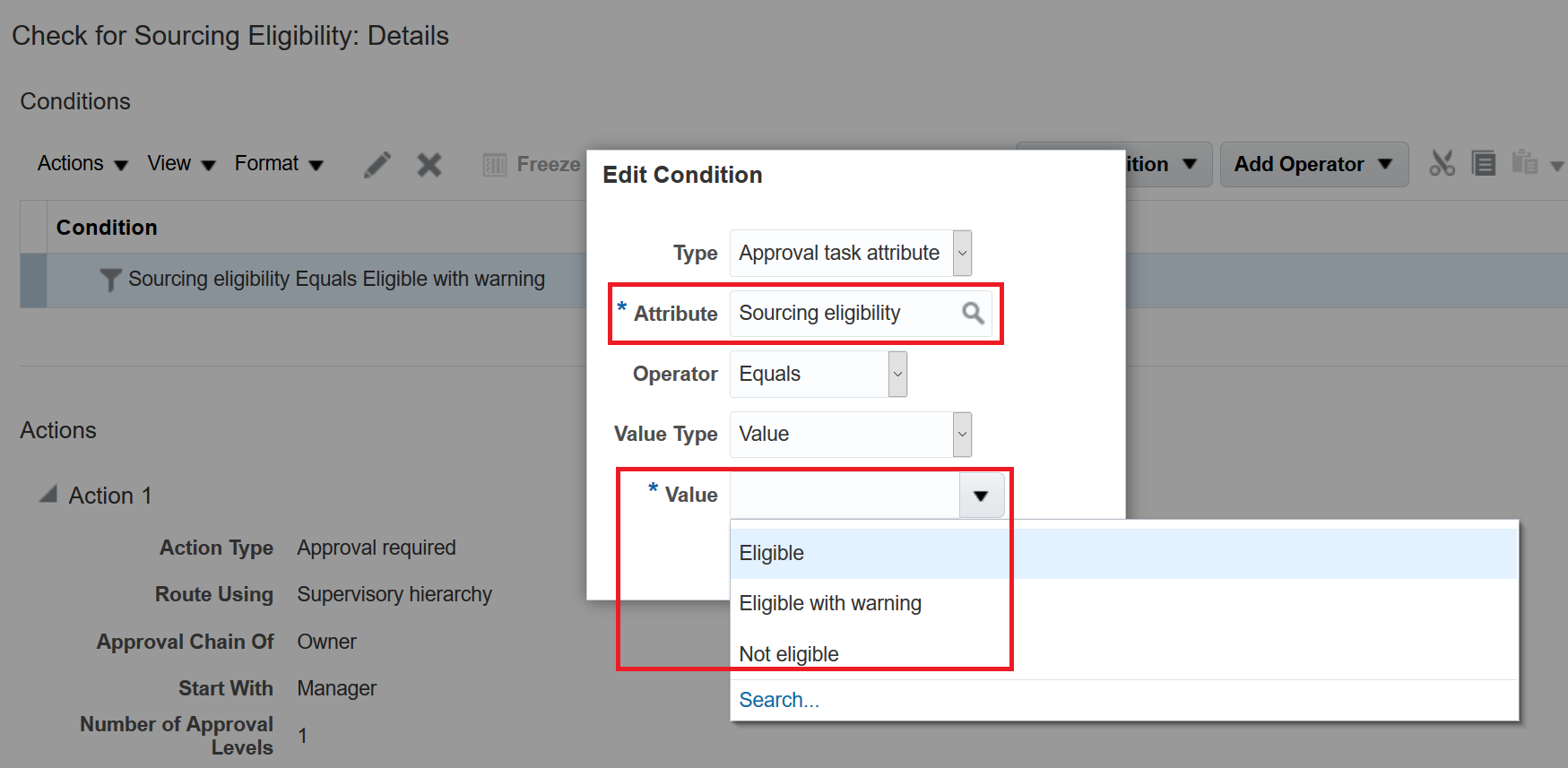Open the Actions menu
Viewport: 1568px width, 768px height.
[x=82, y=164]
